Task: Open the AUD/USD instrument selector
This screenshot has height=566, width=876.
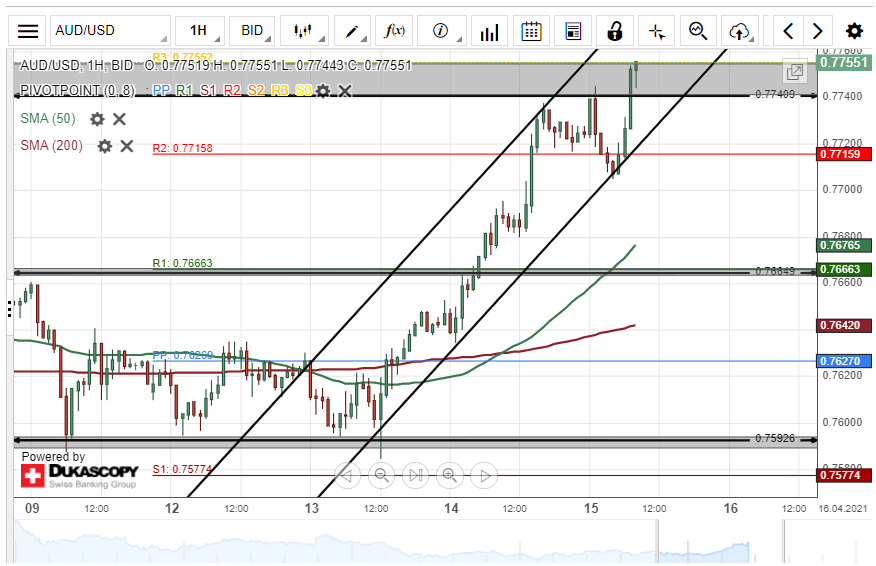Action: (110, 31)
